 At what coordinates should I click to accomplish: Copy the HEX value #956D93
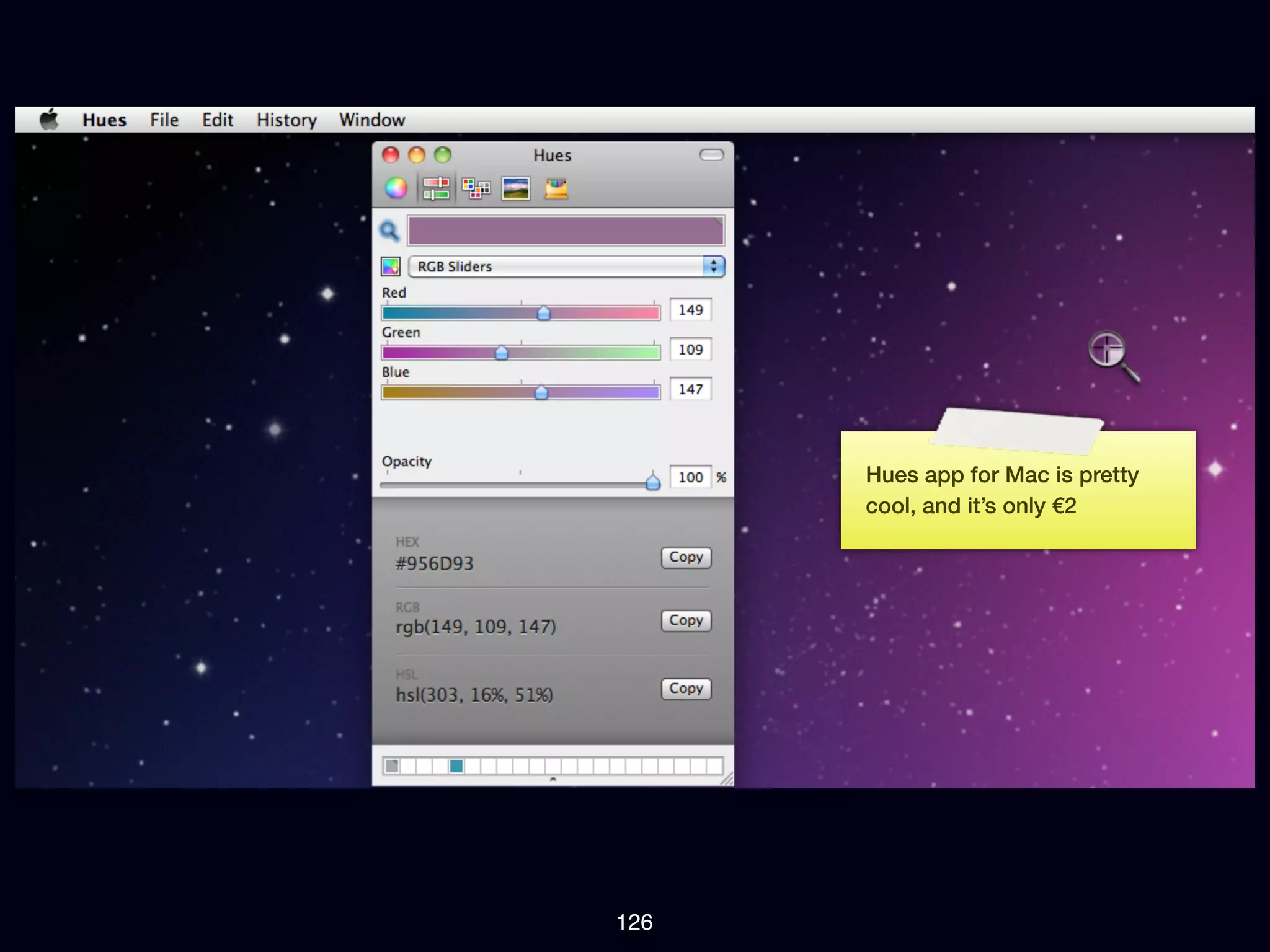point(686,557)
